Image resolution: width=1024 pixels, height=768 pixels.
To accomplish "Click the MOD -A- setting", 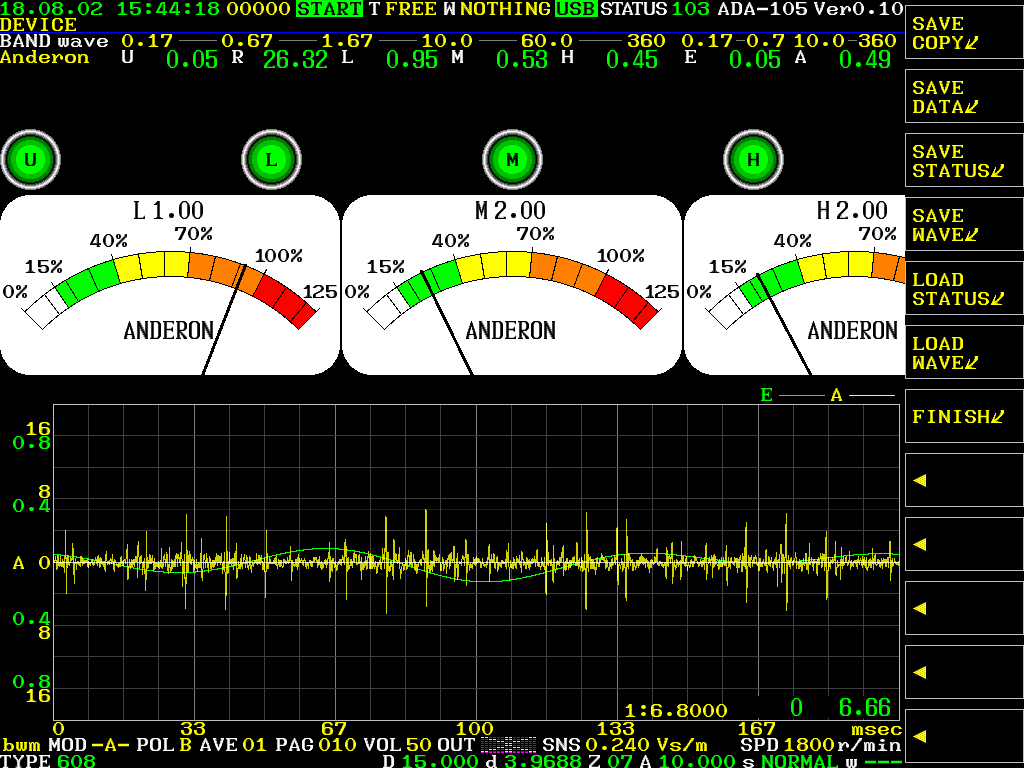I will 89,745.
